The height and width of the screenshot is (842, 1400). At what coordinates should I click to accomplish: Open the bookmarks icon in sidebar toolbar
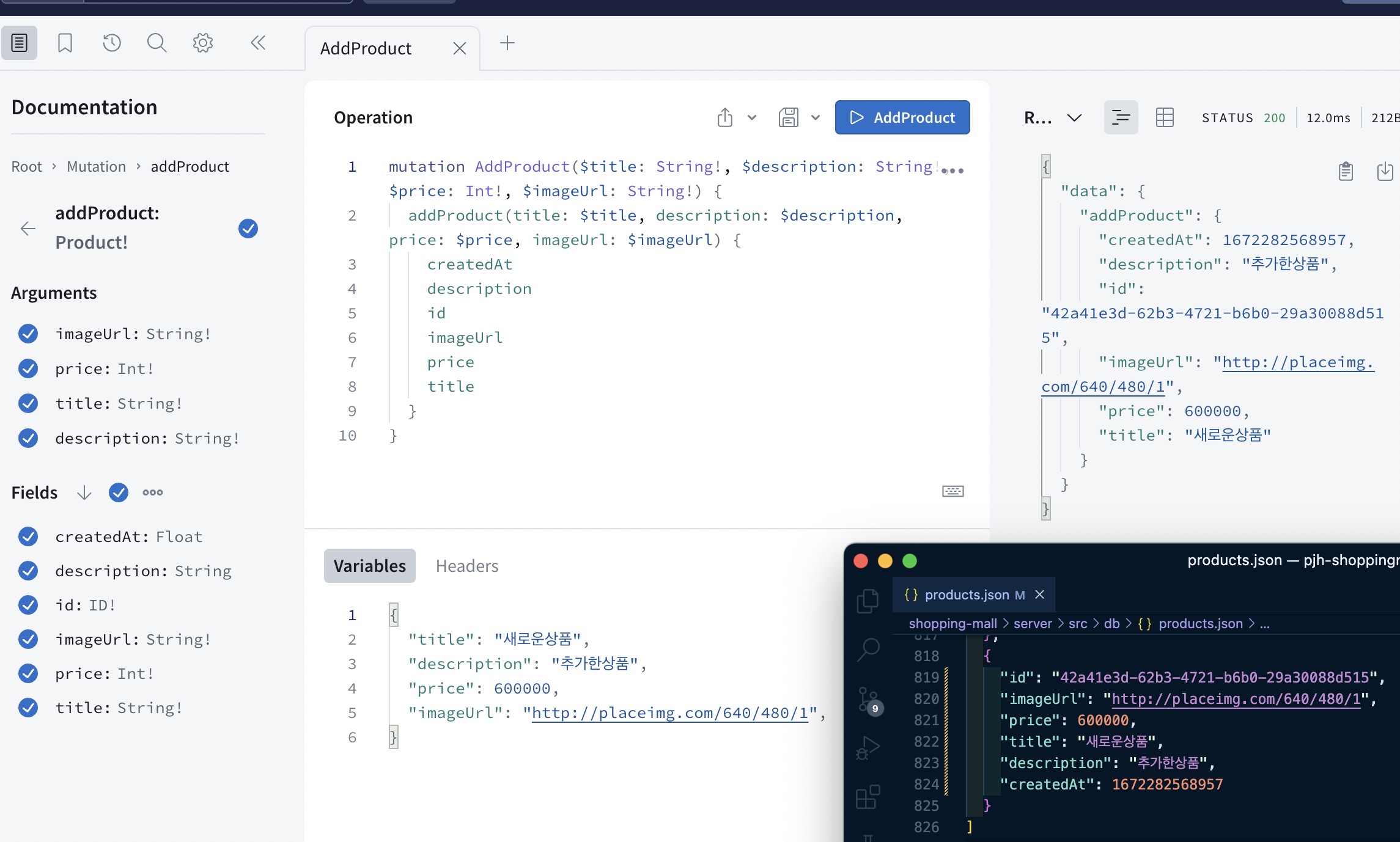pyautogui.click(x=65, y=43)
